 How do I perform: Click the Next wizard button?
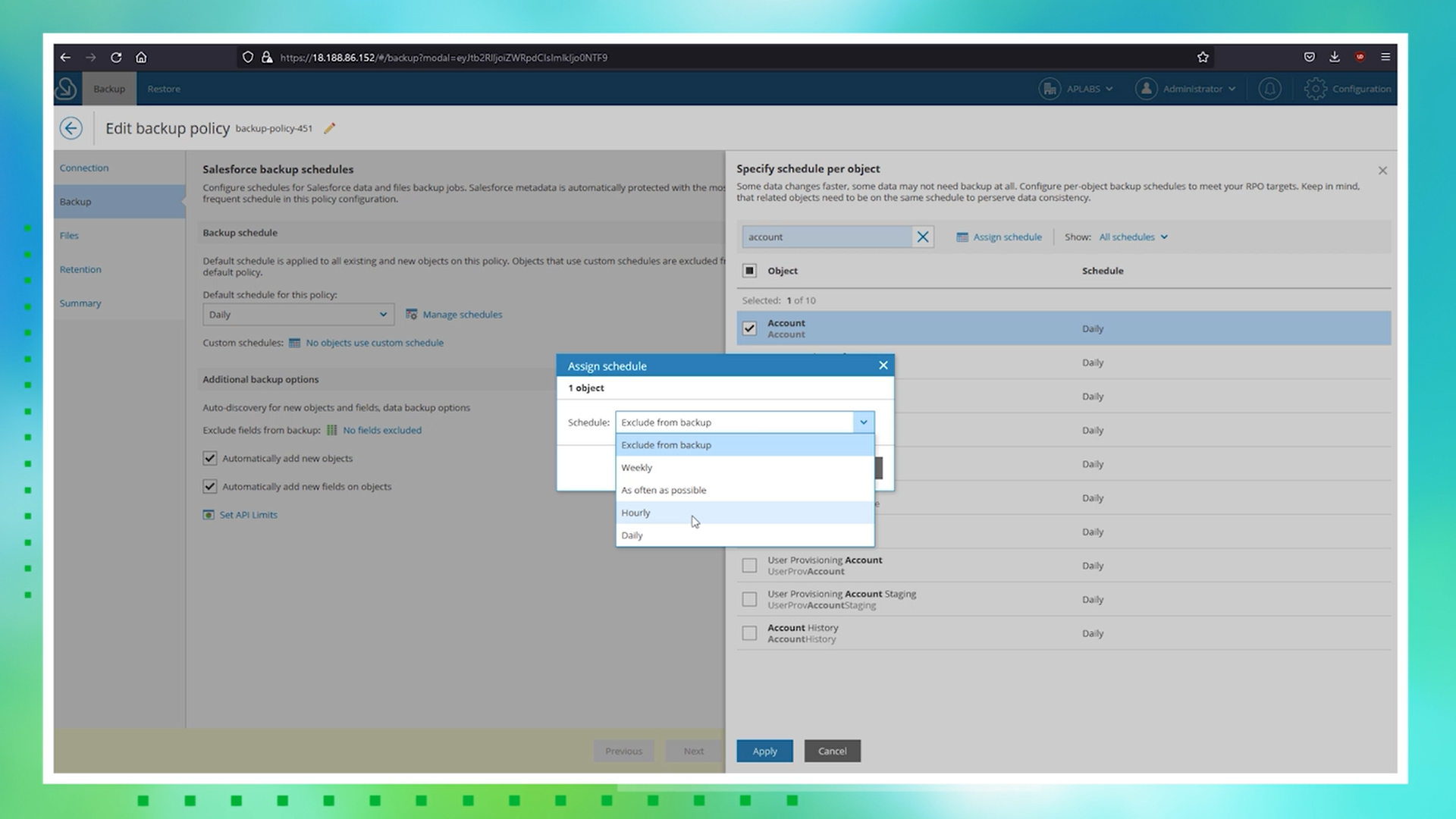coord(693,751)
